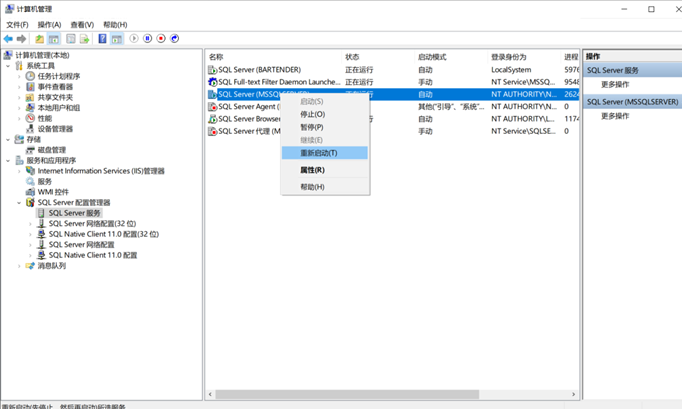
Task: Select the SQL Server 网络配置 tree item
Action: tap(81, 245)
